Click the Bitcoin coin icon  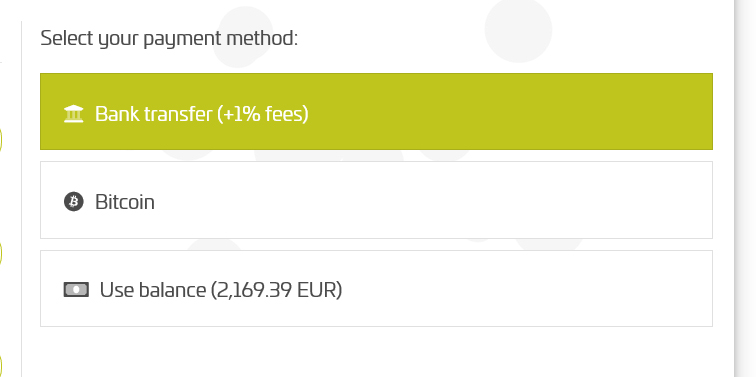pyautogui.click(x=74, y=202)
